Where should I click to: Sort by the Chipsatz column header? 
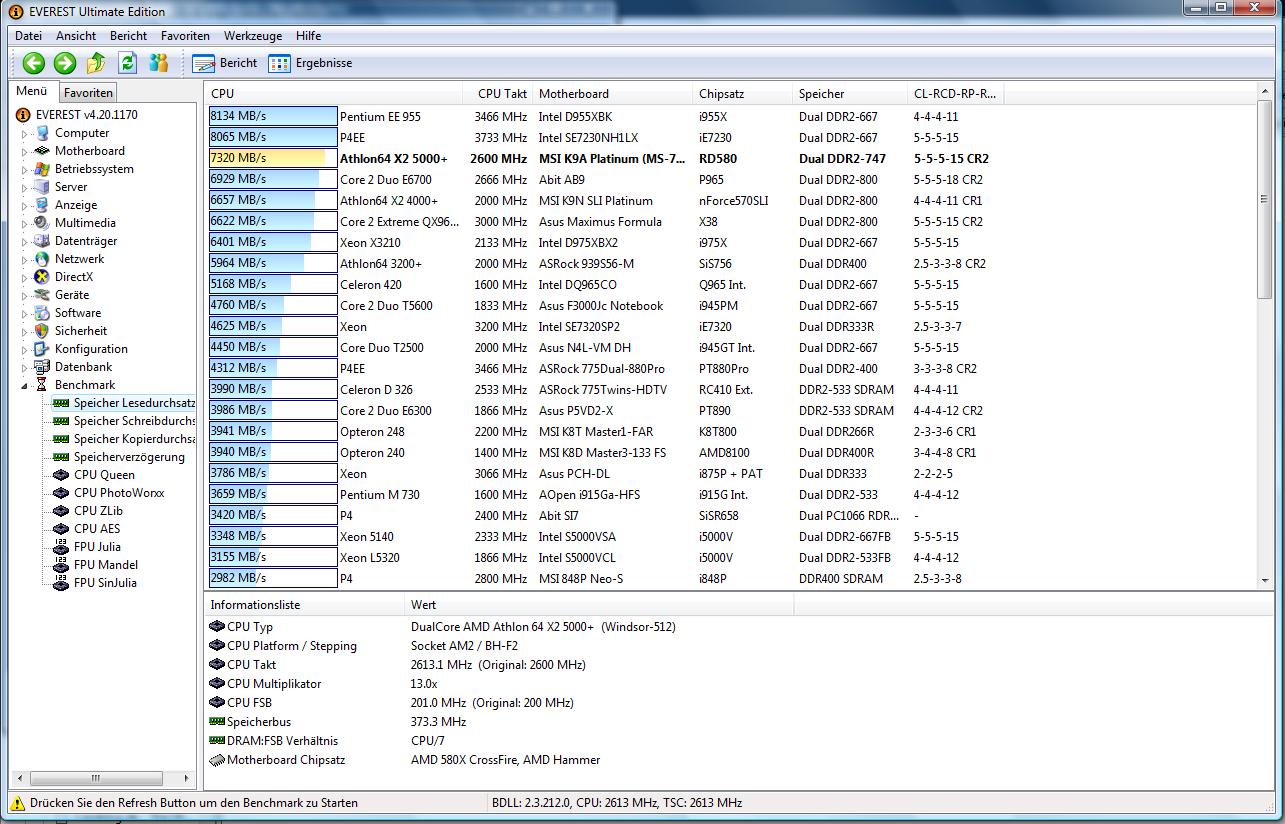[x=742, y=94]
